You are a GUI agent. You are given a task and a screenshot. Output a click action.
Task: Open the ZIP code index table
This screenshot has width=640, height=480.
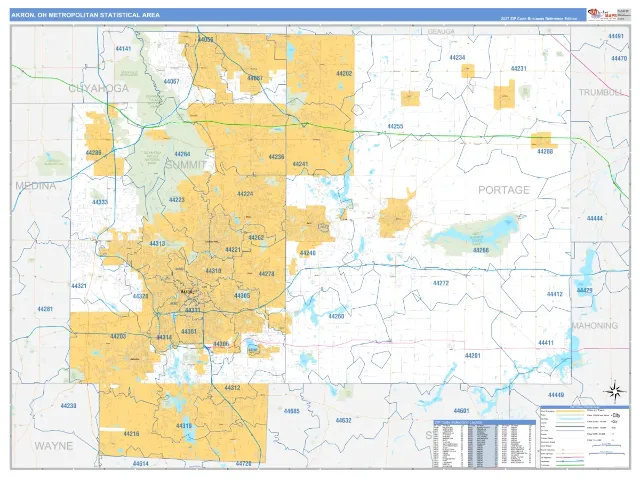[484, 444]
